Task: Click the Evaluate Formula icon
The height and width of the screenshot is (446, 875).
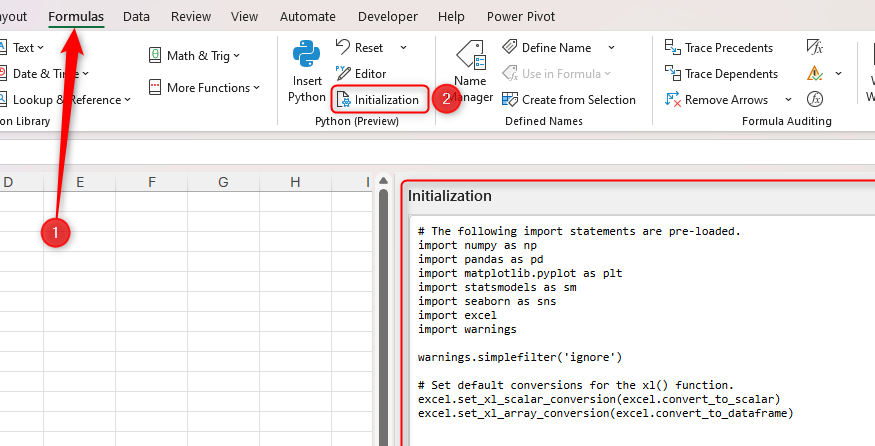Action: tap(815, 100)
